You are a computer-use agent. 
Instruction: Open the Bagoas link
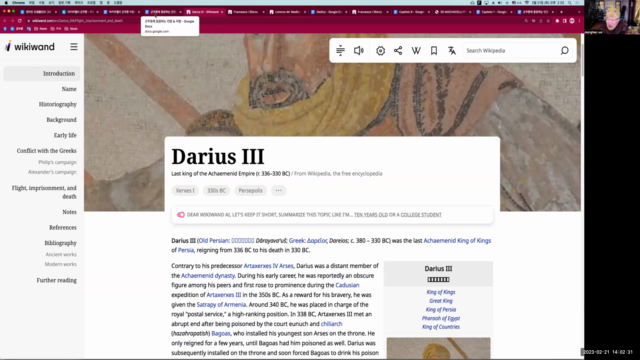click(x=221, y=334)
